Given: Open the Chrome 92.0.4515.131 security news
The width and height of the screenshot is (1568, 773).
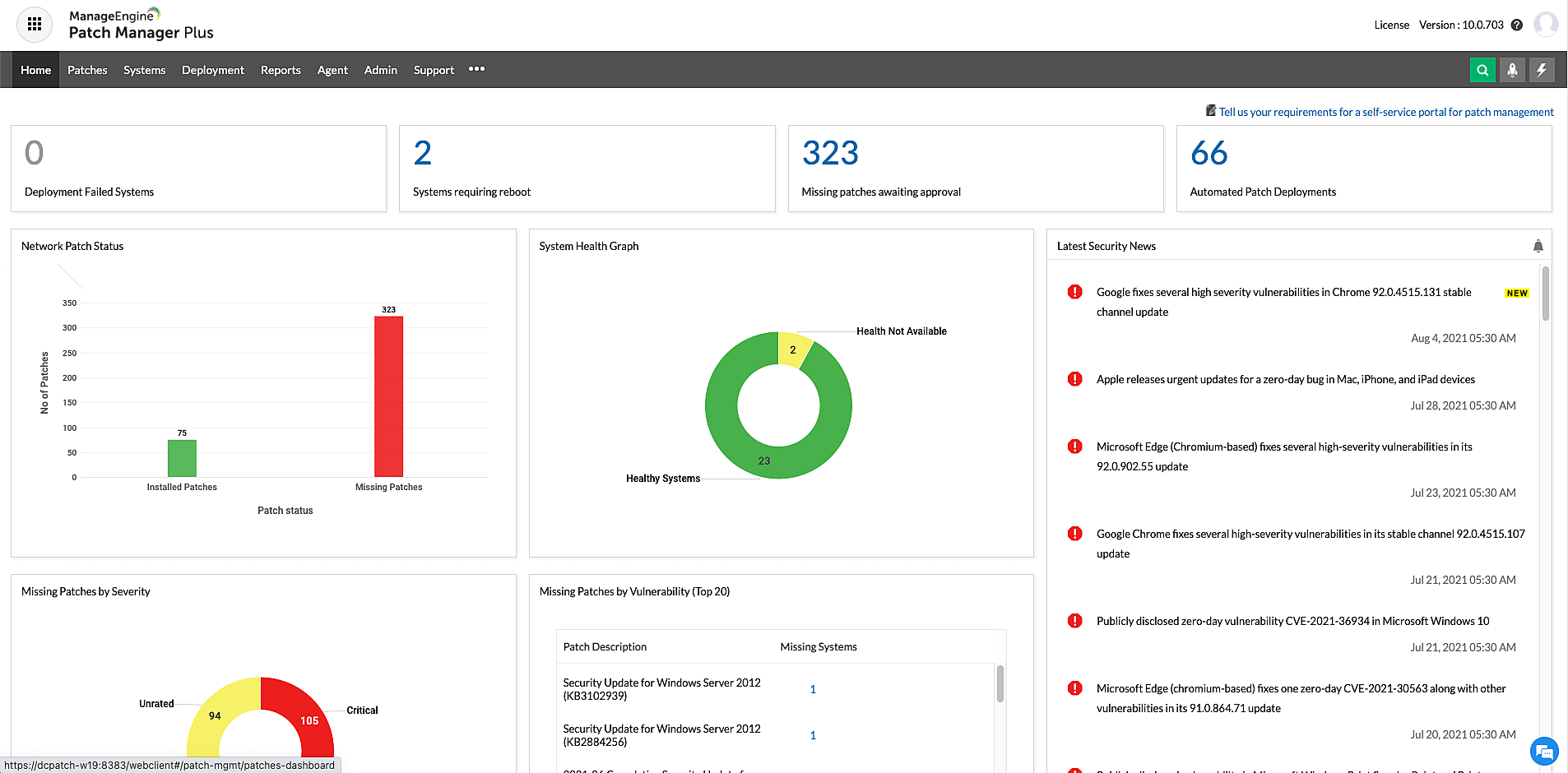Looking at the screenshot, I should (1283, 302).
